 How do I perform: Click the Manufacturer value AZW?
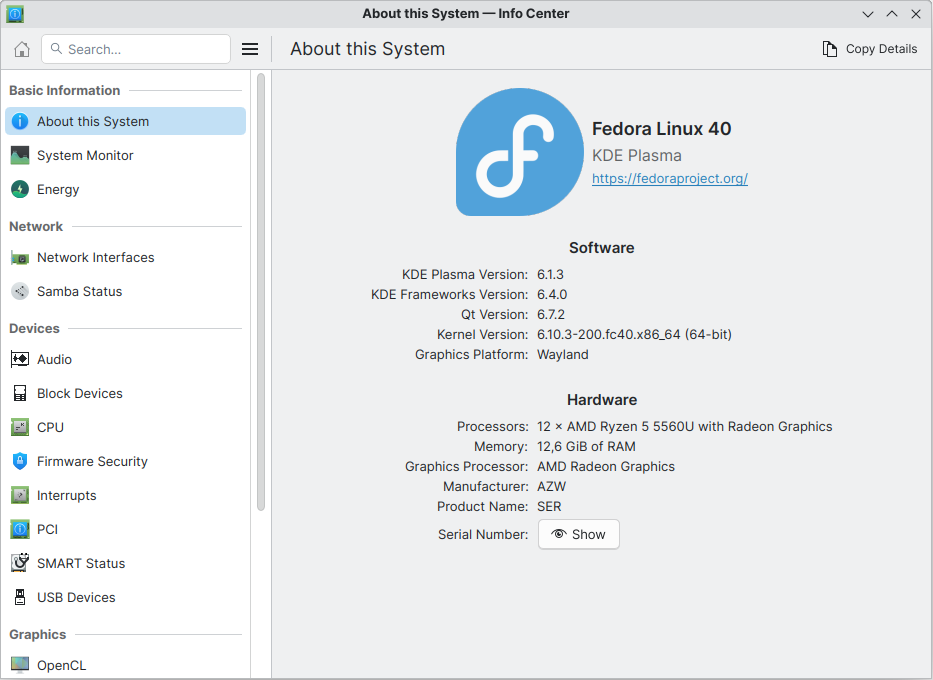tap(552, 486)
